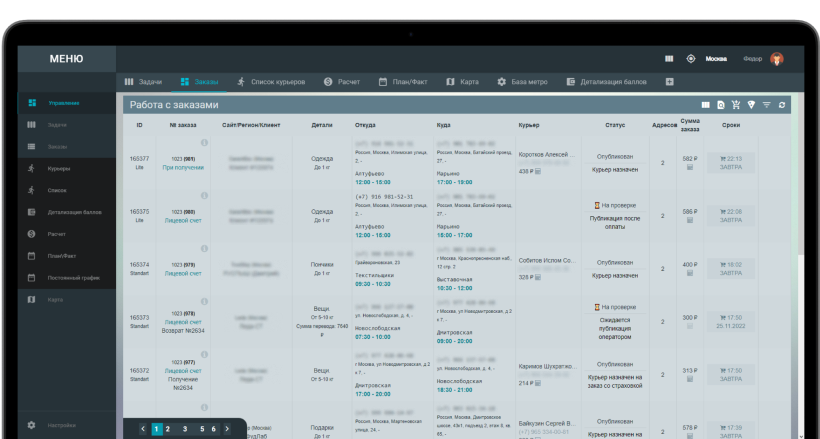The height and width of the screenshot is (439, 820).
Task: Select Управление in the left sidebar
Action: coord(67,103)
